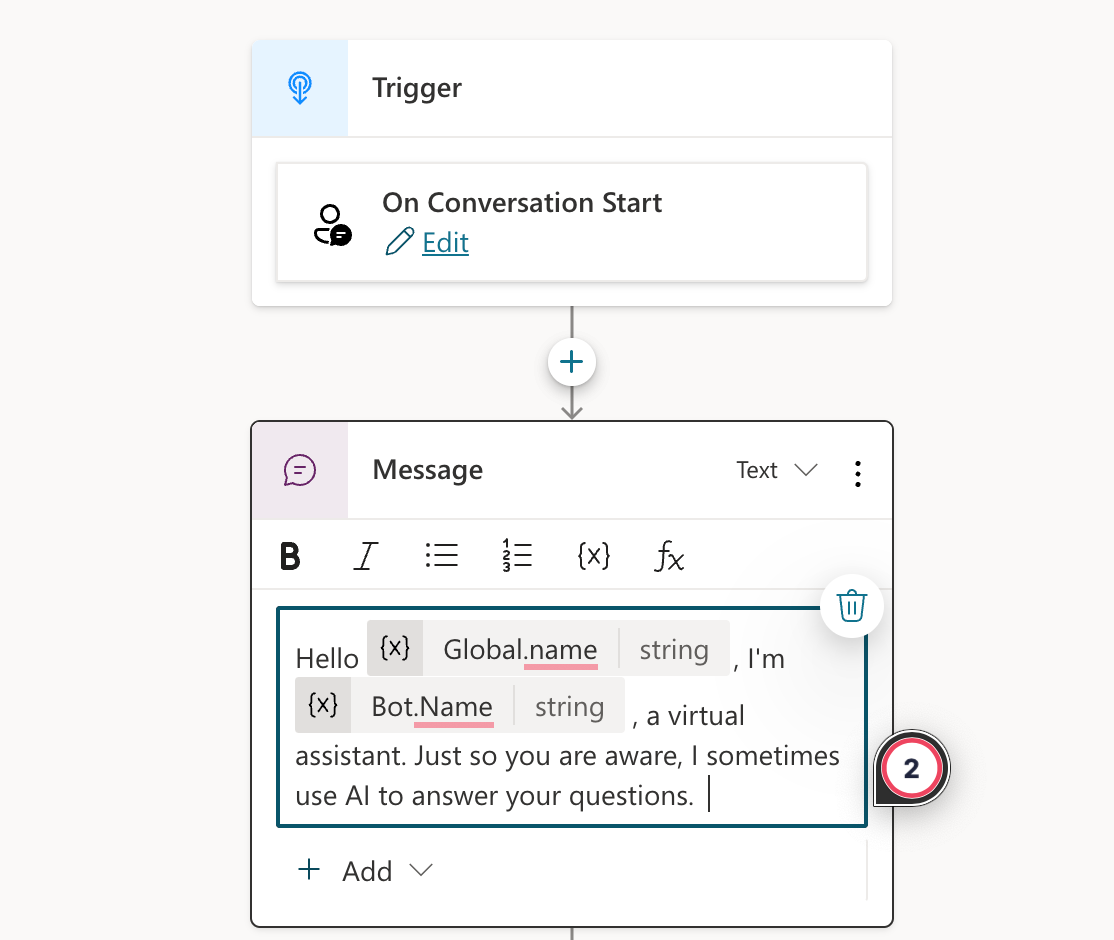The image size is (1114, 940).
Task: Open the fx formula editor
Action: [669, 556]
